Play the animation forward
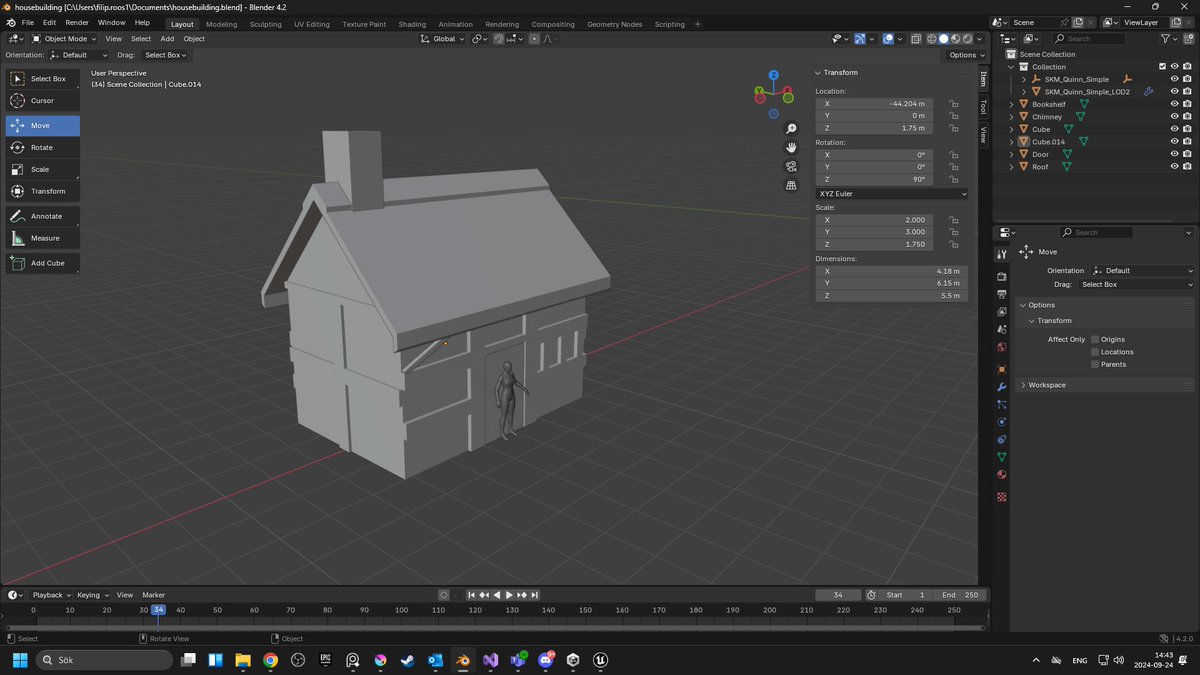1200x675 pixels. tap(509, 595)
